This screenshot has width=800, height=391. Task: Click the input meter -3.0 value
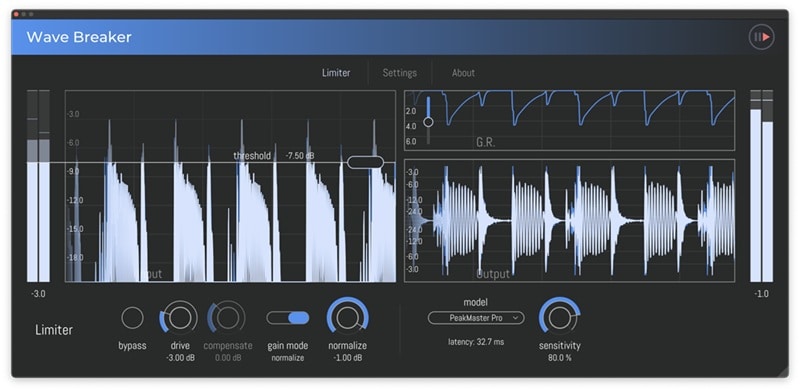click(x=38, y=294)
